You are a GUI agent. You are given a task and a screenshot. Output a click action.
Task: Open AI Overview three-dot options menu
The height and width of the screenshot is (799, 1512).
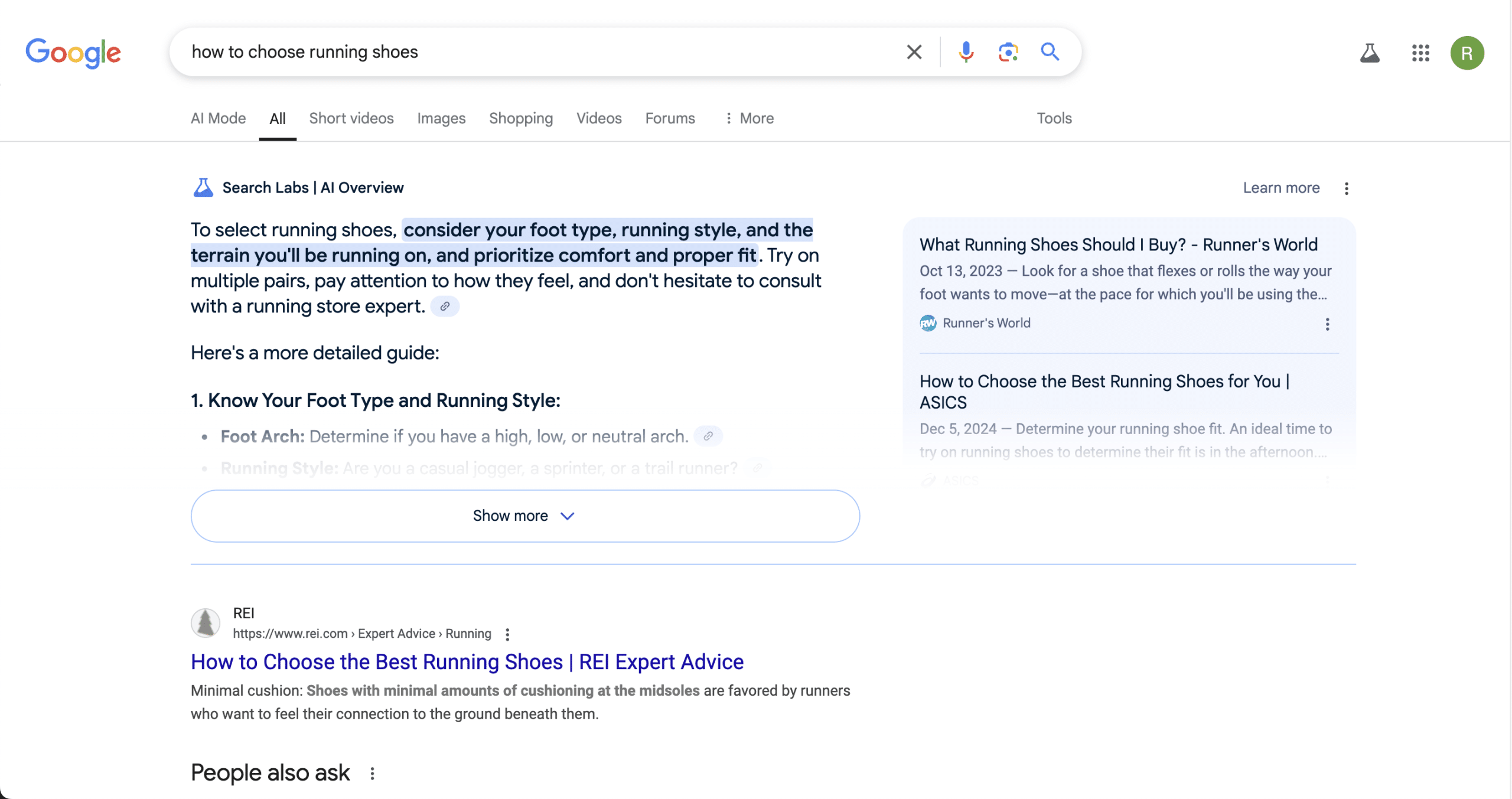coord(1346,188)
